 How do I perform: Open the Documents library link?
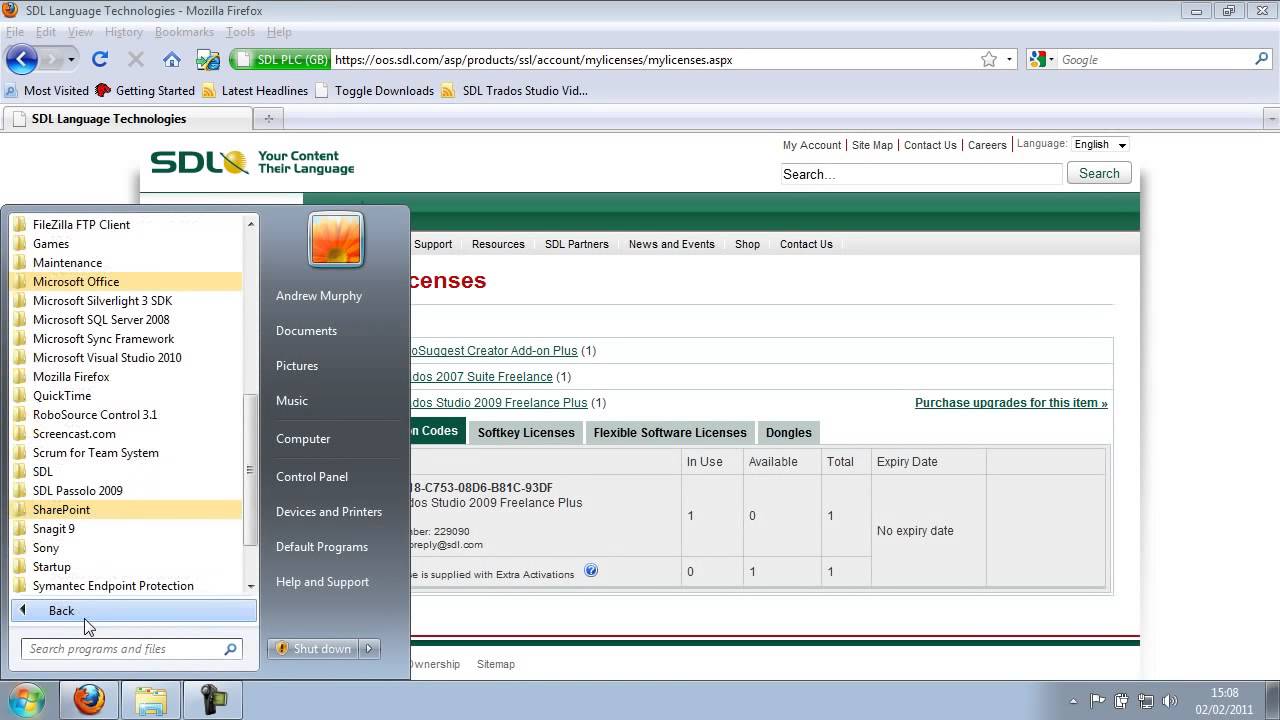point(306,331)
